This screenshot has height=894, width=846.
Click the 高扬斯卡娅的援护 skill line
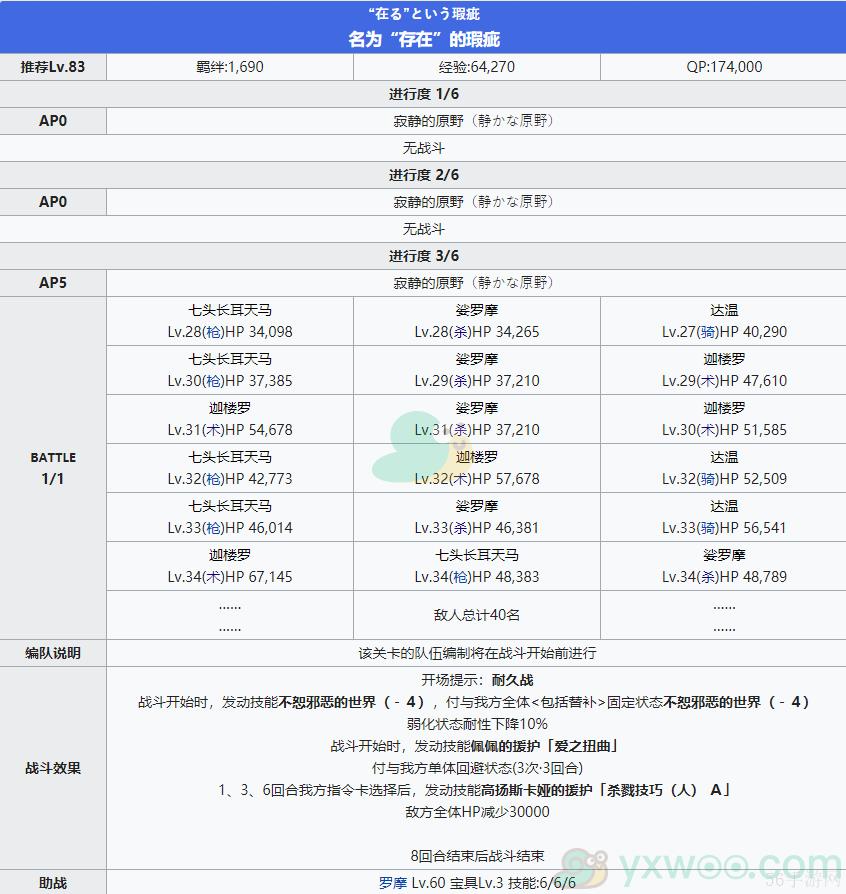tap(475, 790)
